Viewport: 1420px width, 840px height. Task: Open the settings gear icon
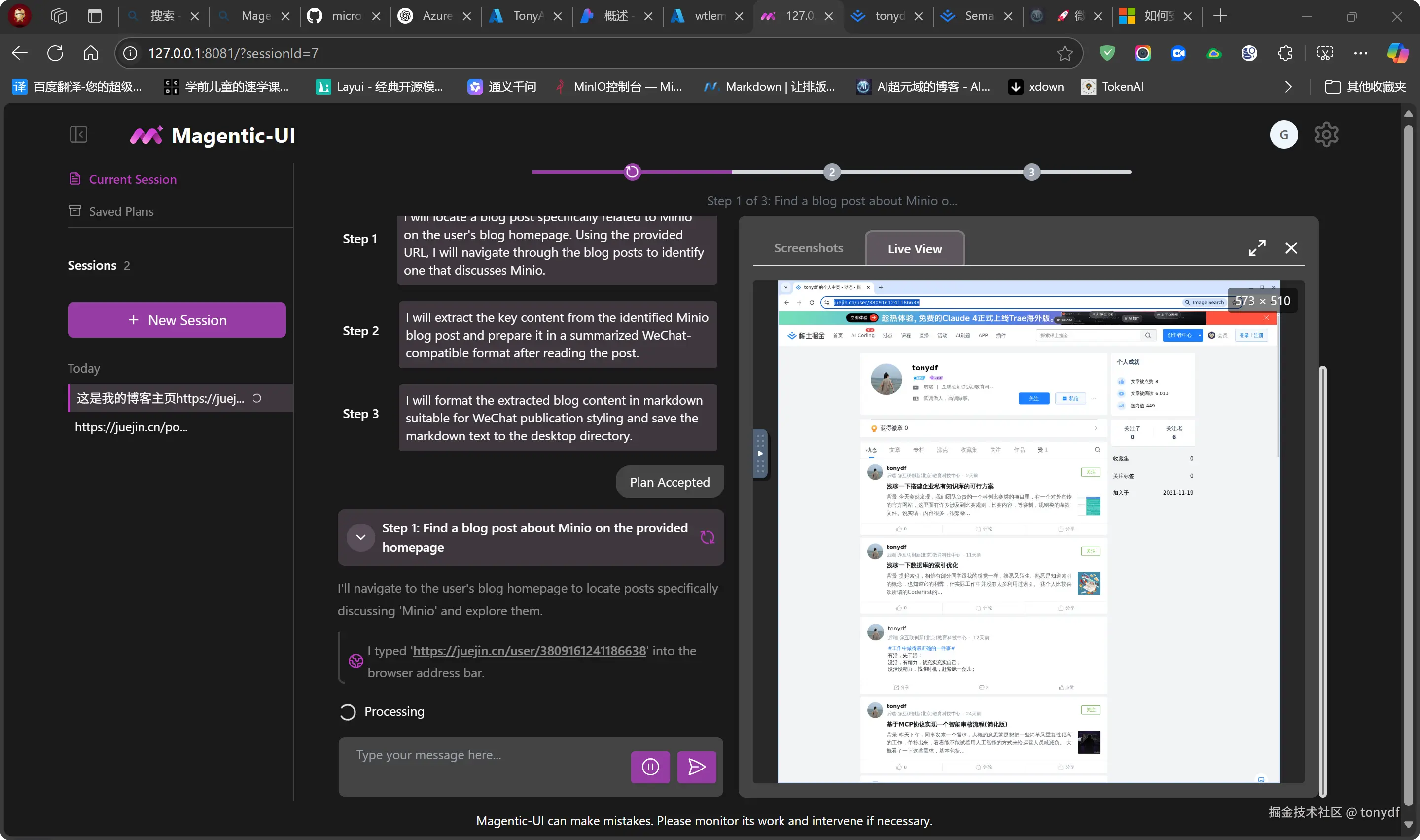tap(1326, 135)
